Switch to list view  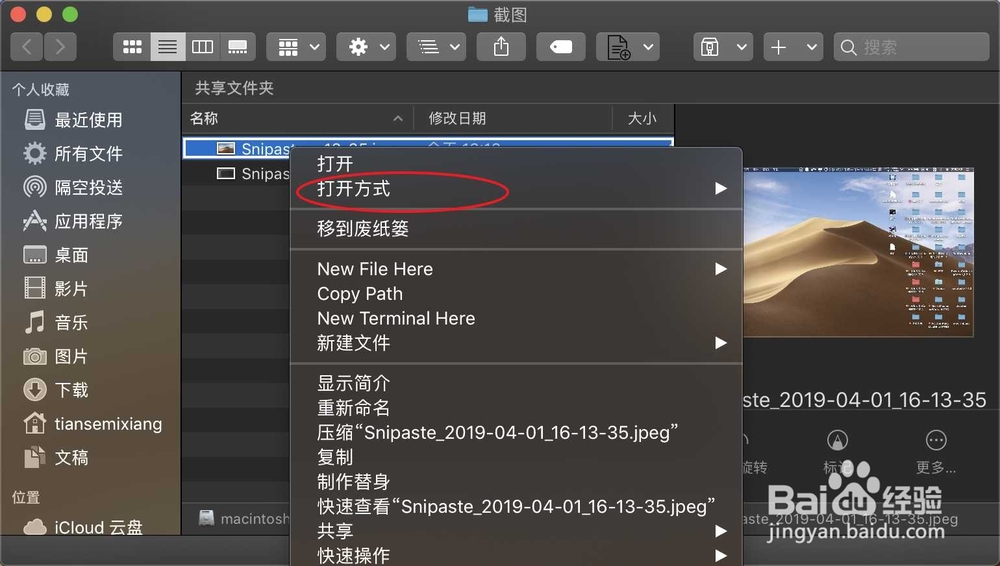coord(168,47)
